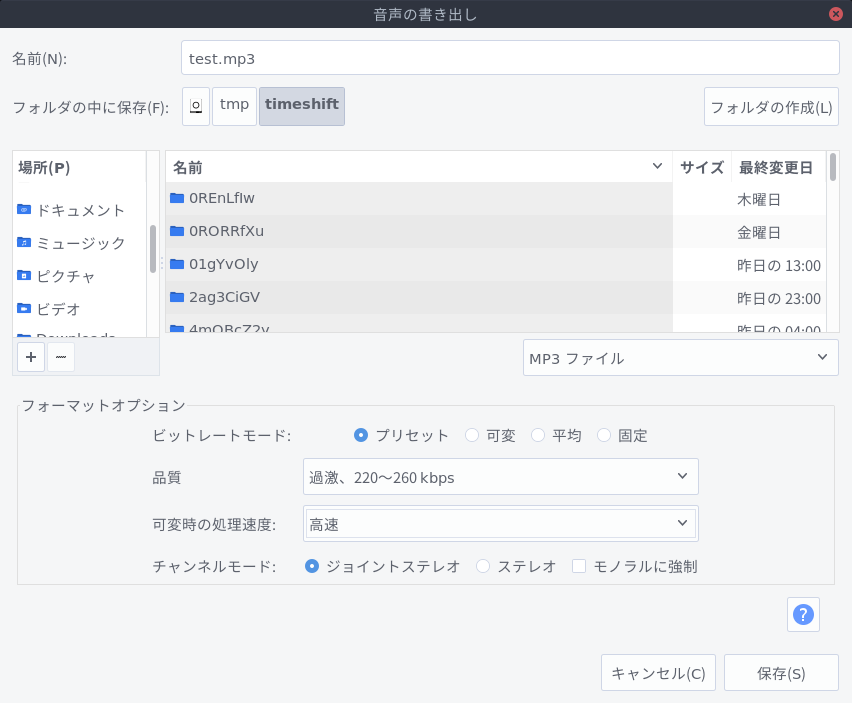852x703 pixels.
Task: Open the ピクチャ sidebar folder
Action: [x=68, y=276]
